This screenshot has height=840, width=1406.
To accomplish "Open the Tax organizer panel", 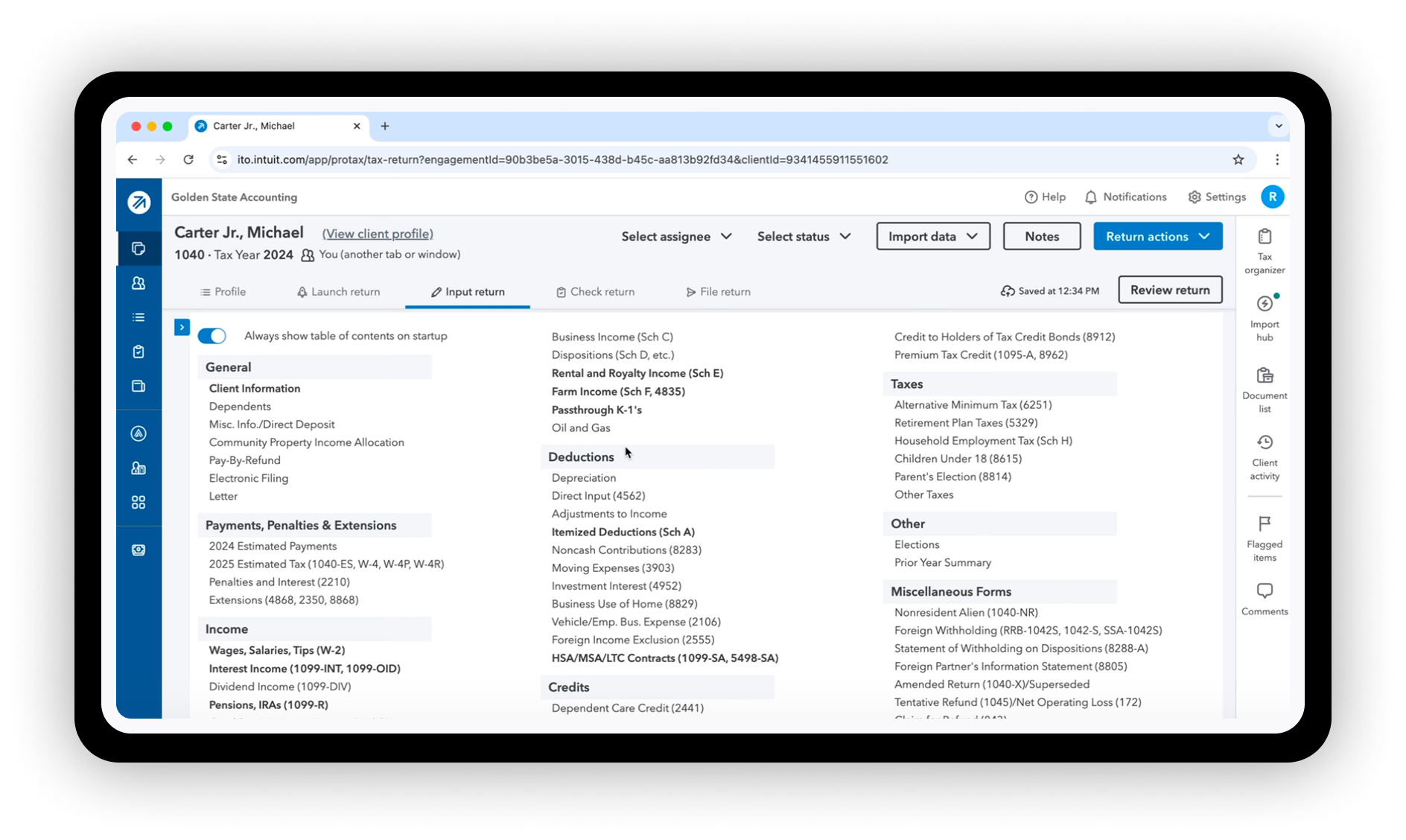I will 1265,252.
